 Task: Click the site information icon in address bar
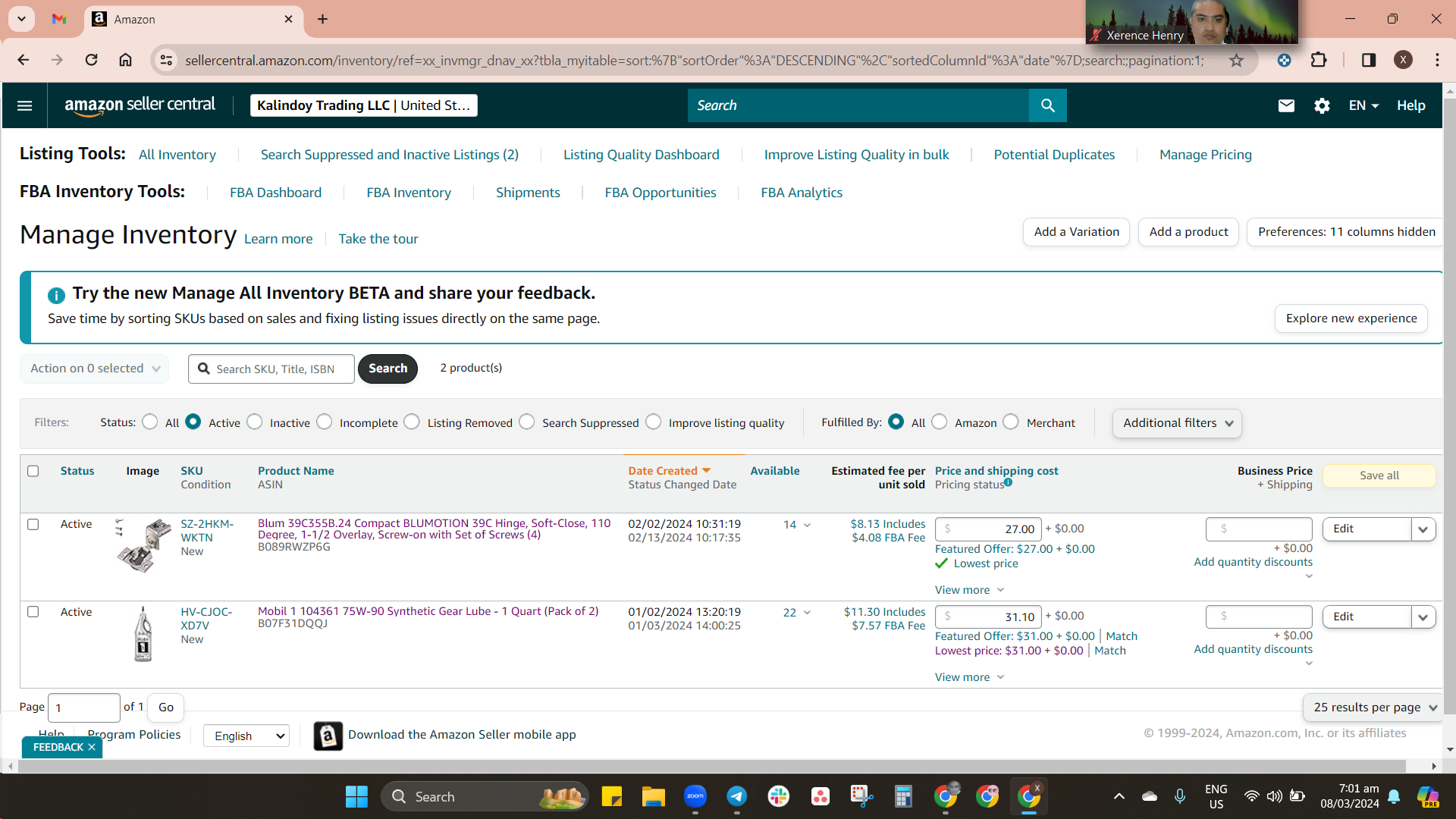[166, 60]
